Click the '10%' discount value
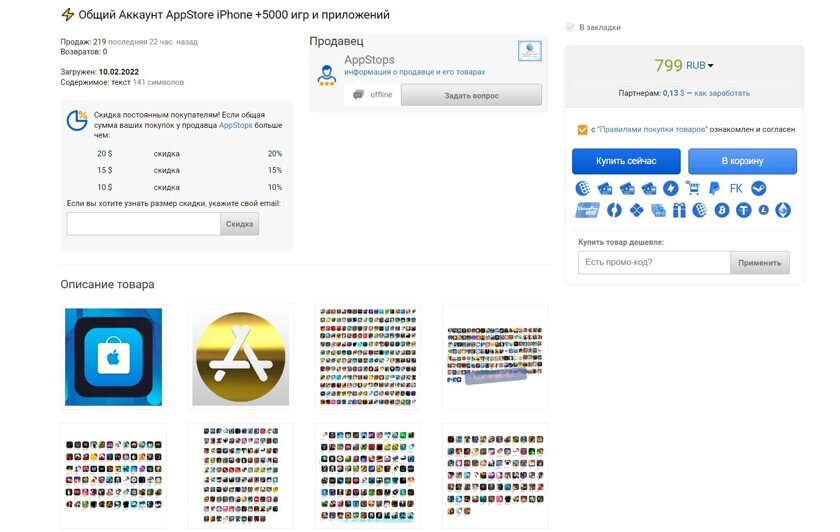Screen dimensions: 840x532 [x=275, y=187]
